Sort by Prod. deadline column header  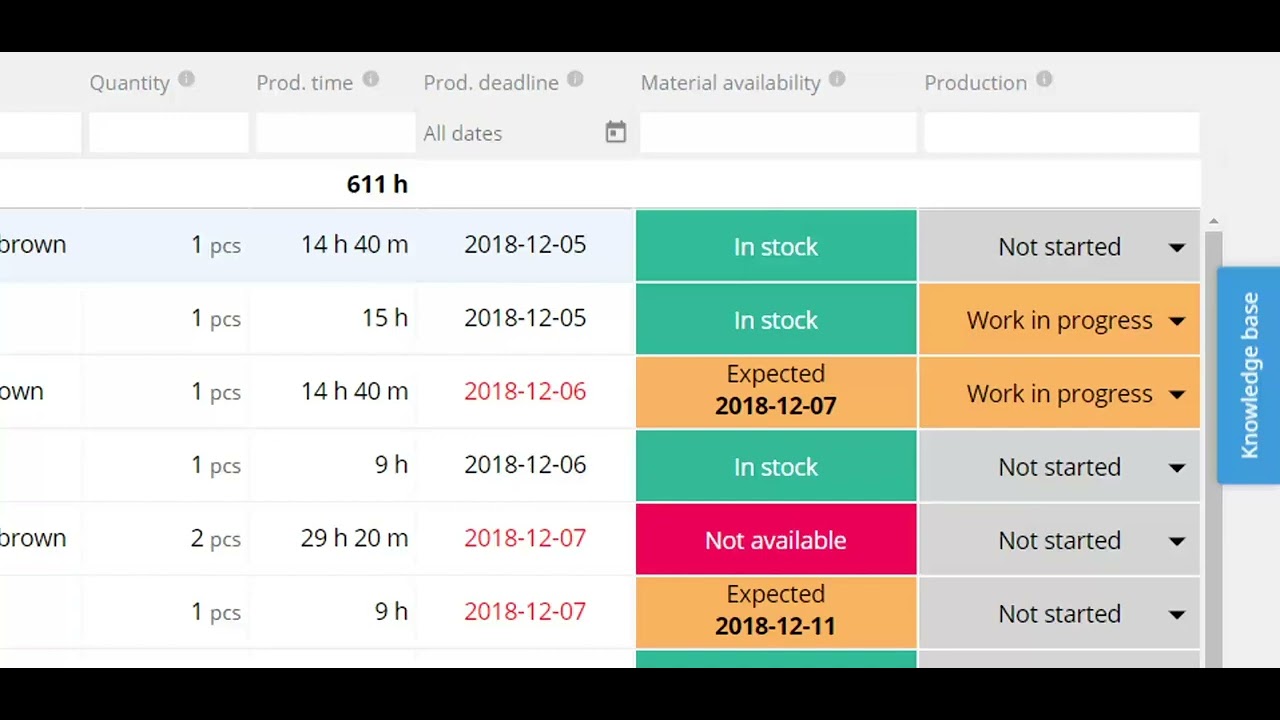coord(490,83)
